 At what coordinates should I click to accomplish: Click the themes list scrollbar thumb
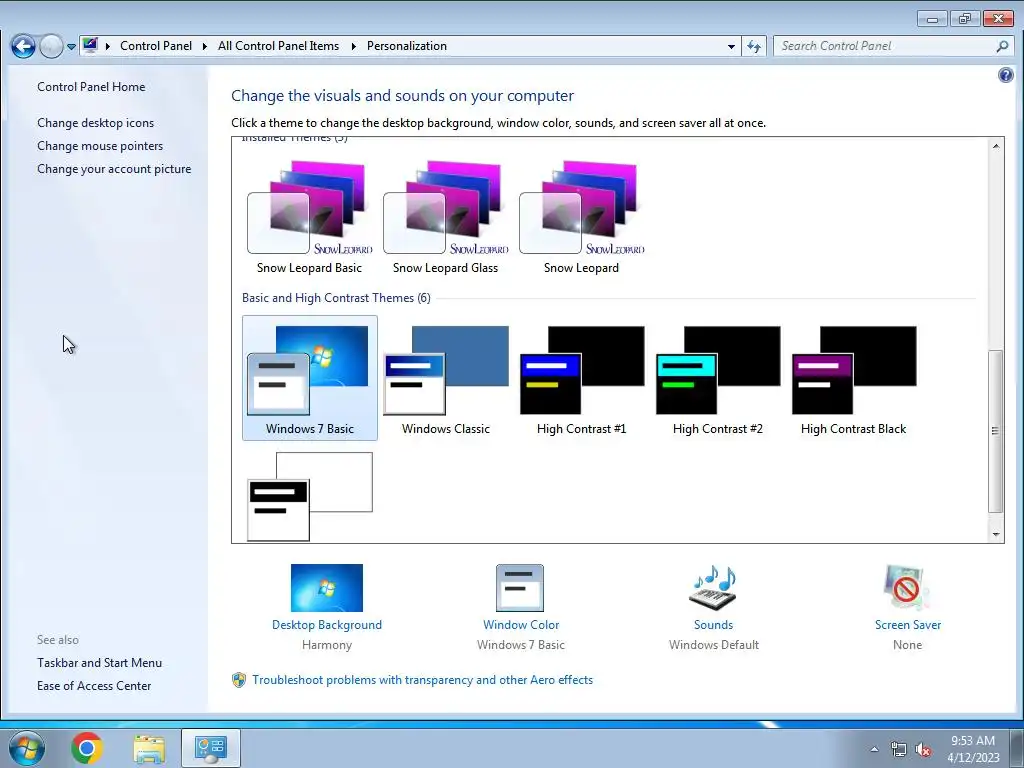pos(995,431)
